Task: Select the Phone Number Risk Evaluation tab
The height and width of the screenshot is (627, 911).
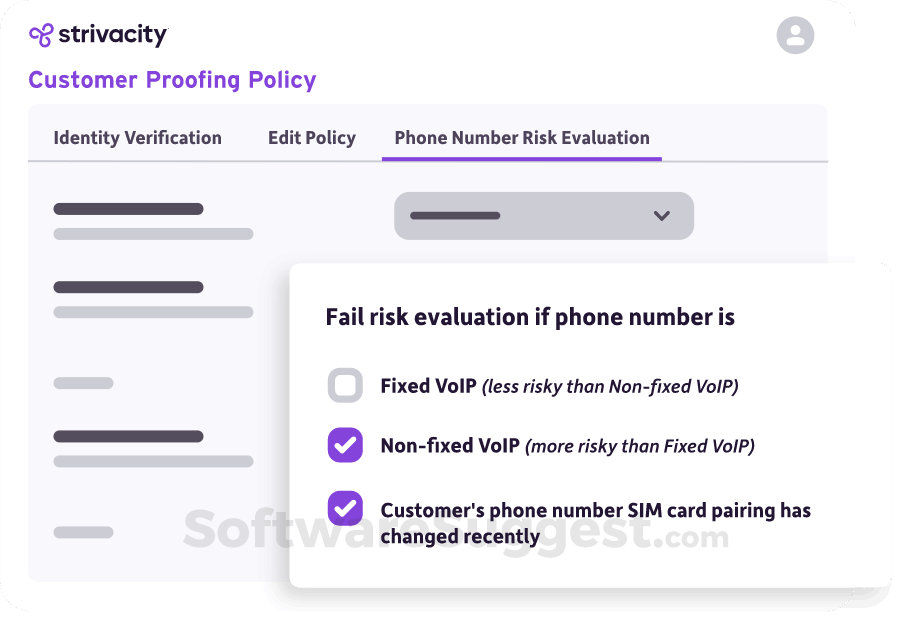Action: [521, 138]
